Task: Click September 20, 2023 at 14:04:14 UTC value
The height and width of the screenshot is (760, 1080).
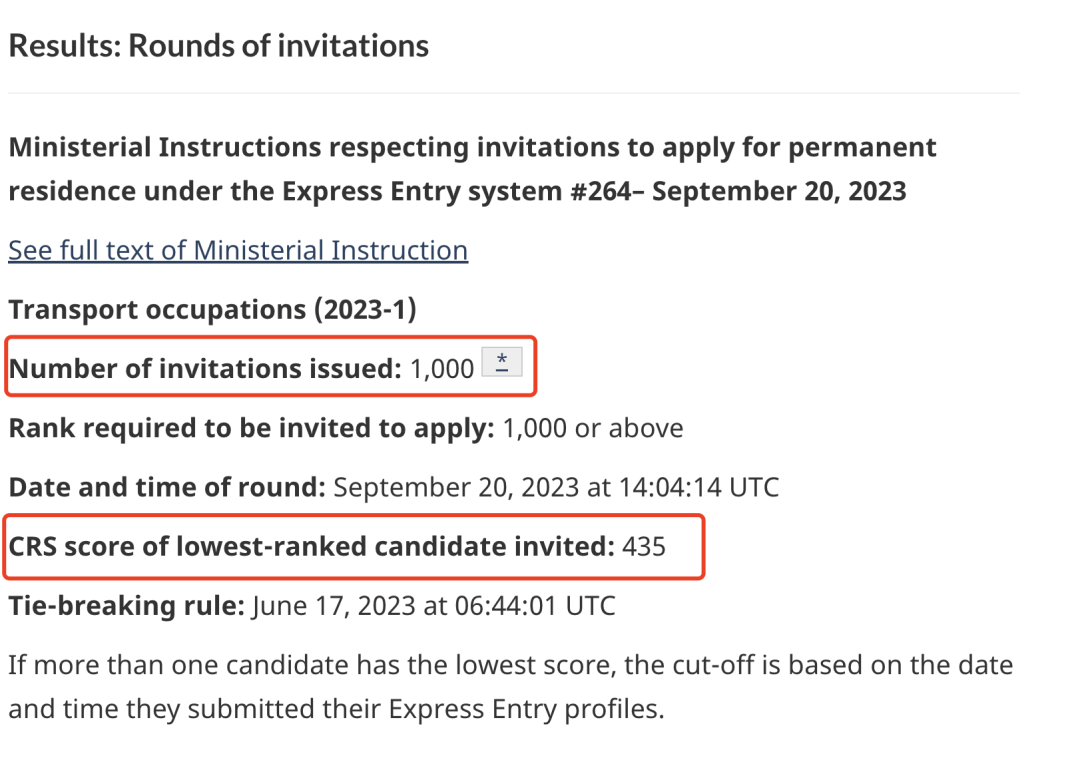Action: (557, 488)
